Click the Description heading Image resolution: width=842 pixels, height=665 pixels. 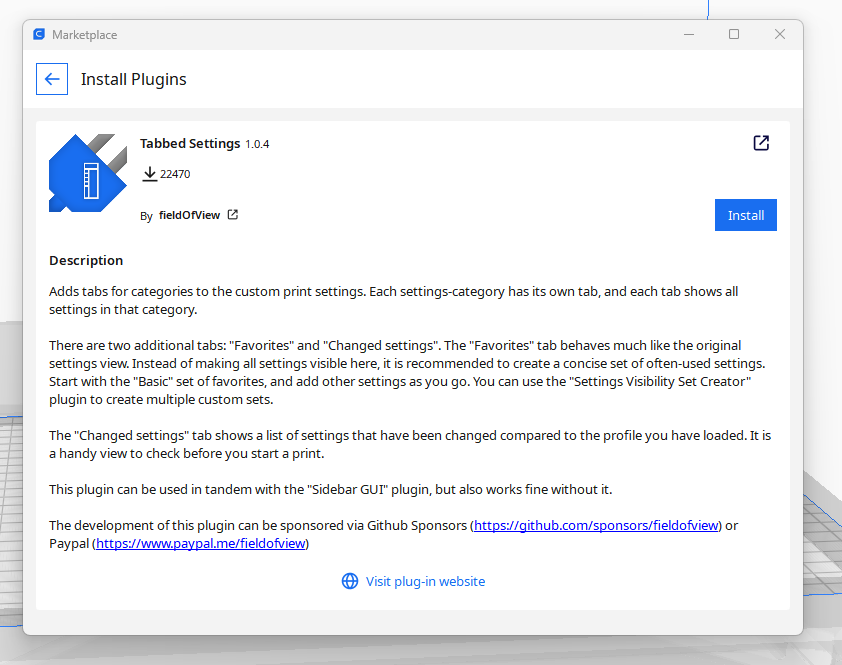(x=85, y=260)
